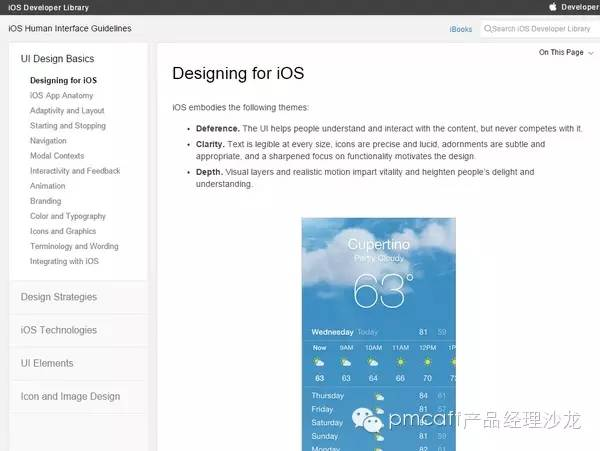Open Modal Contexts sidebar item
The image size is (600, 451).
[x=57, y=156]
